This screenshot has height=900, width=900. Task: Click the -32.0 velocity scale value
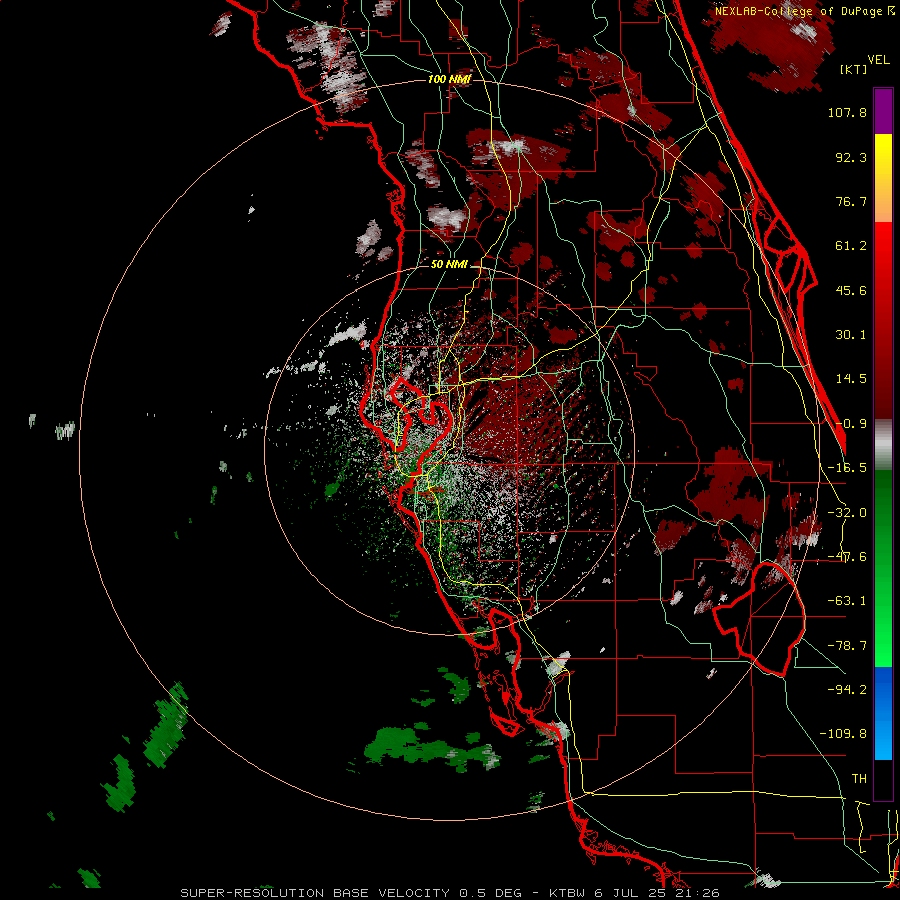tap(847, 513)
